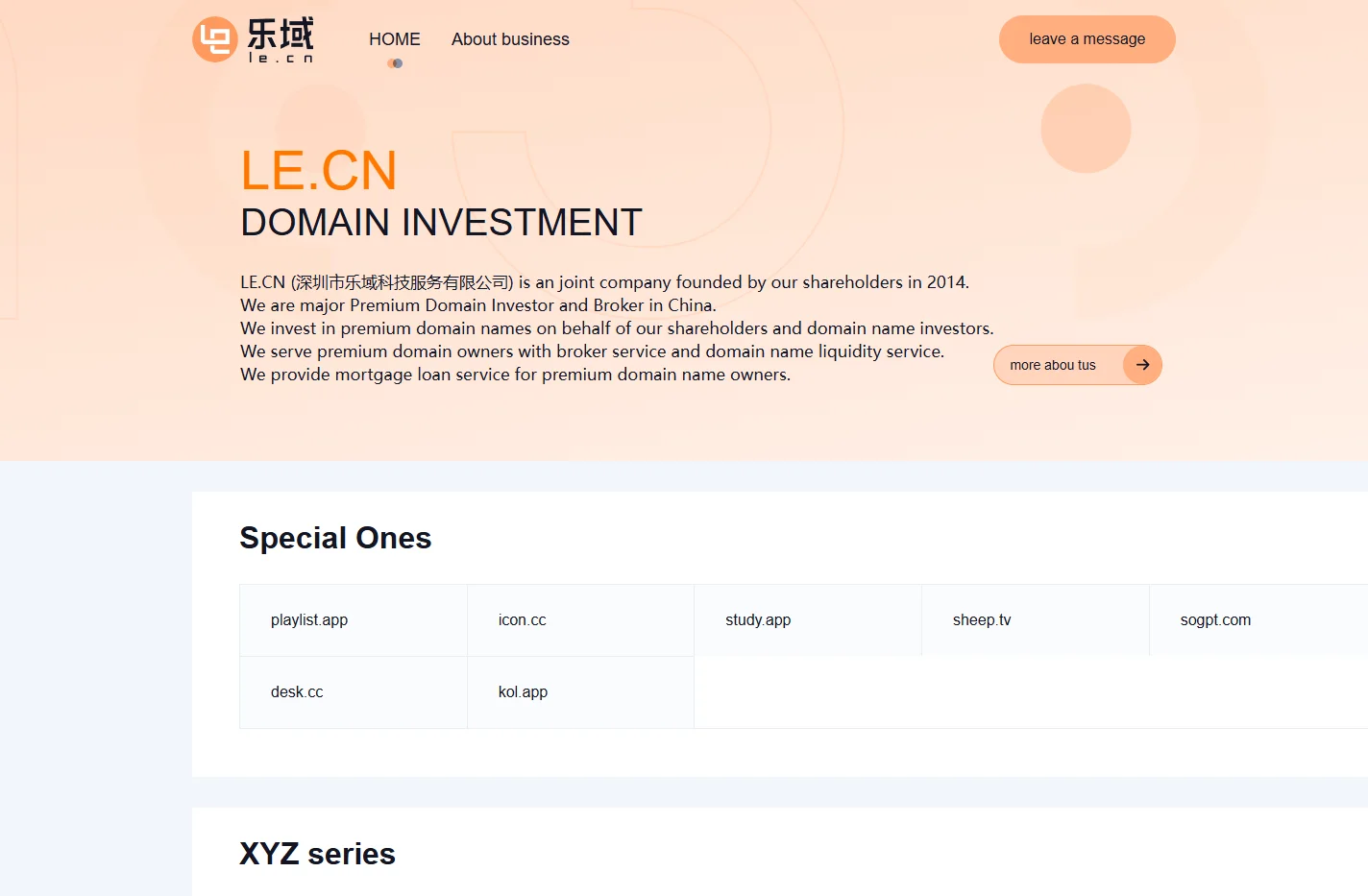Click the 乐域 le.cn logo text
The height and width of the screenshot is (896, 1368).
tap(281, 40)
